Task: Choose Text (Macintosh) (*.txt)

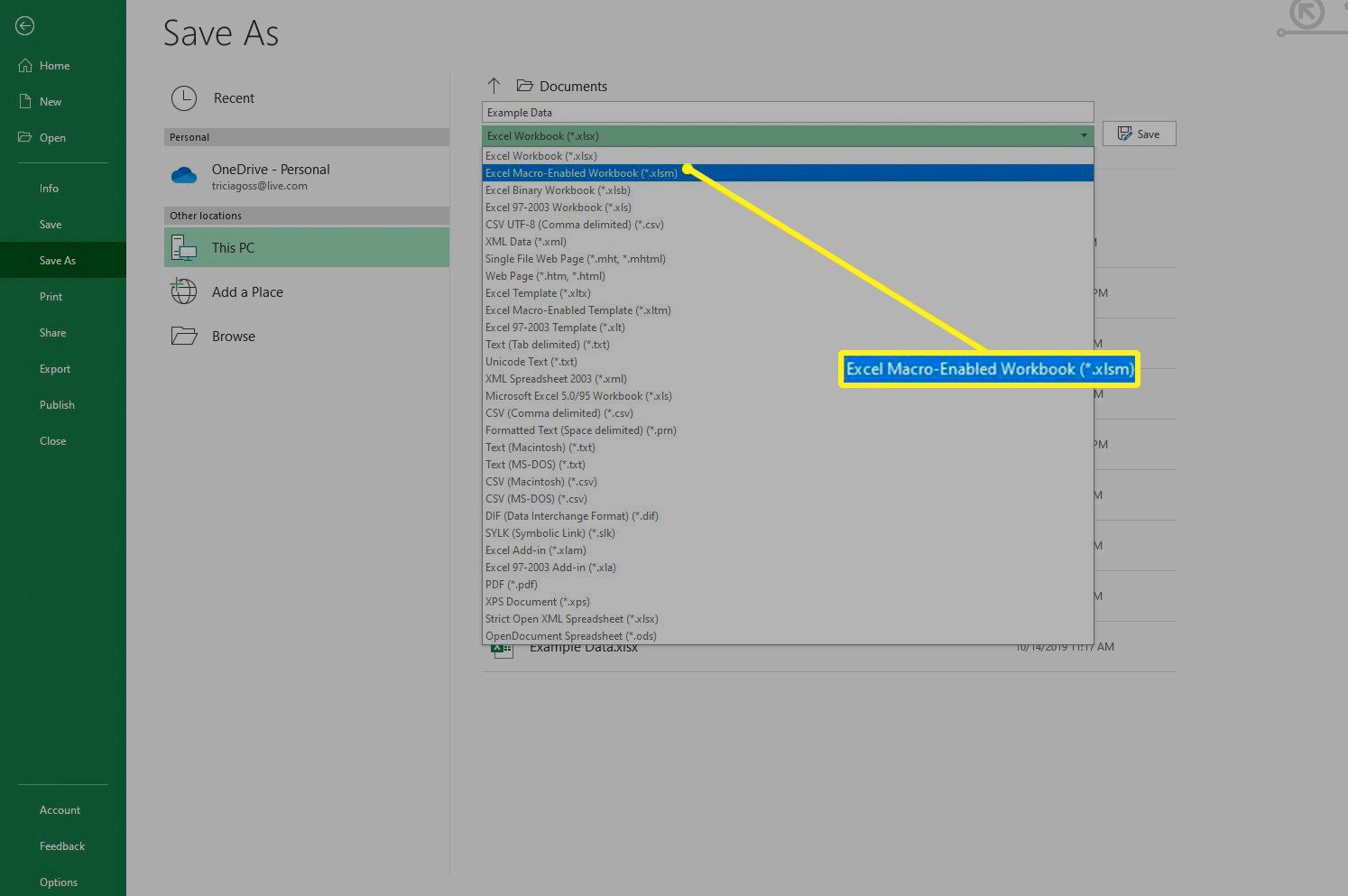Action: pos(788,448)
